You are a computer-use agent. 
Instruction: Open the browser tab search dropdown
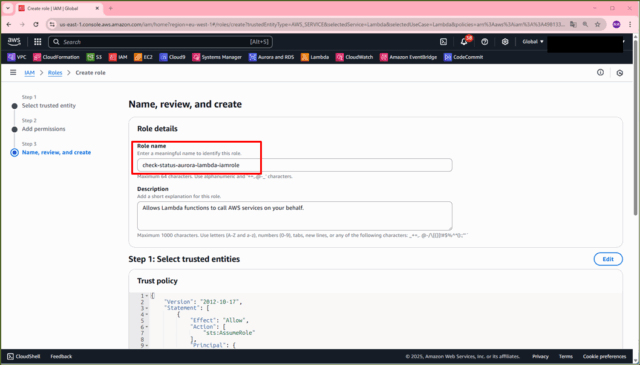(7, 8)
